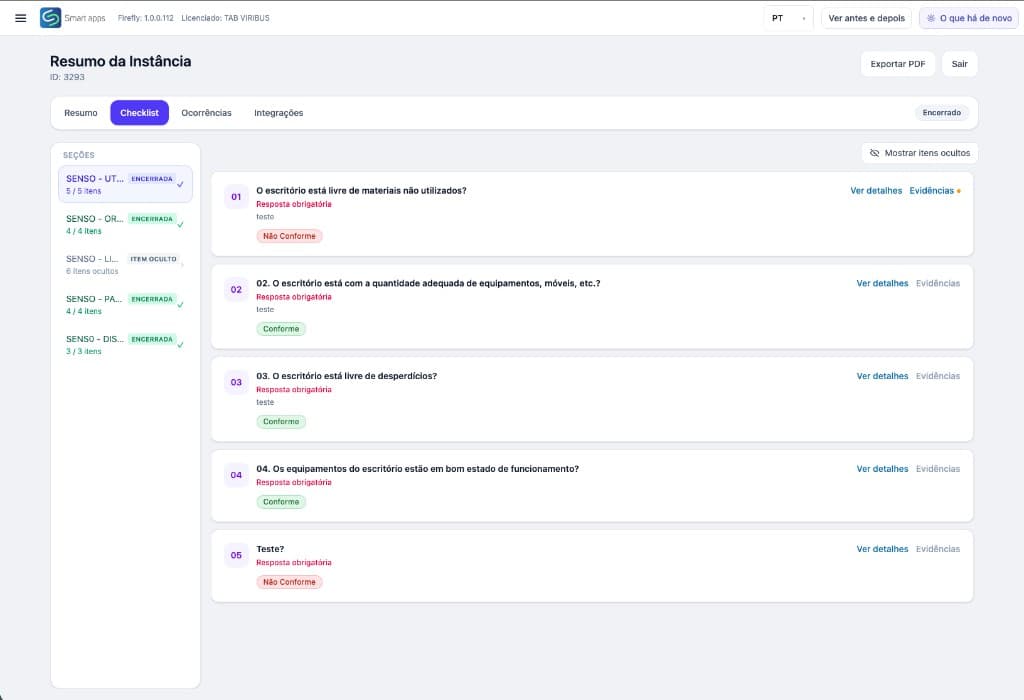Select section SENSO - PA...

tap(125, 304)
